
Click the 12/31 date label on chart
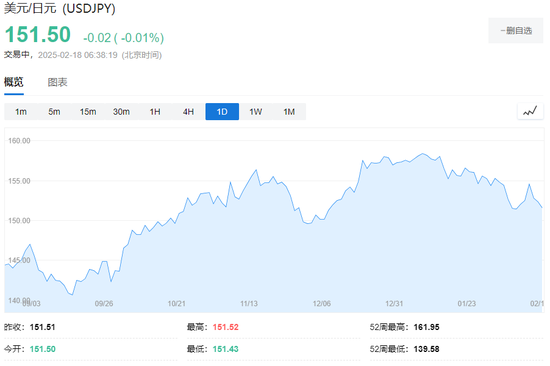tap(394, 304)
